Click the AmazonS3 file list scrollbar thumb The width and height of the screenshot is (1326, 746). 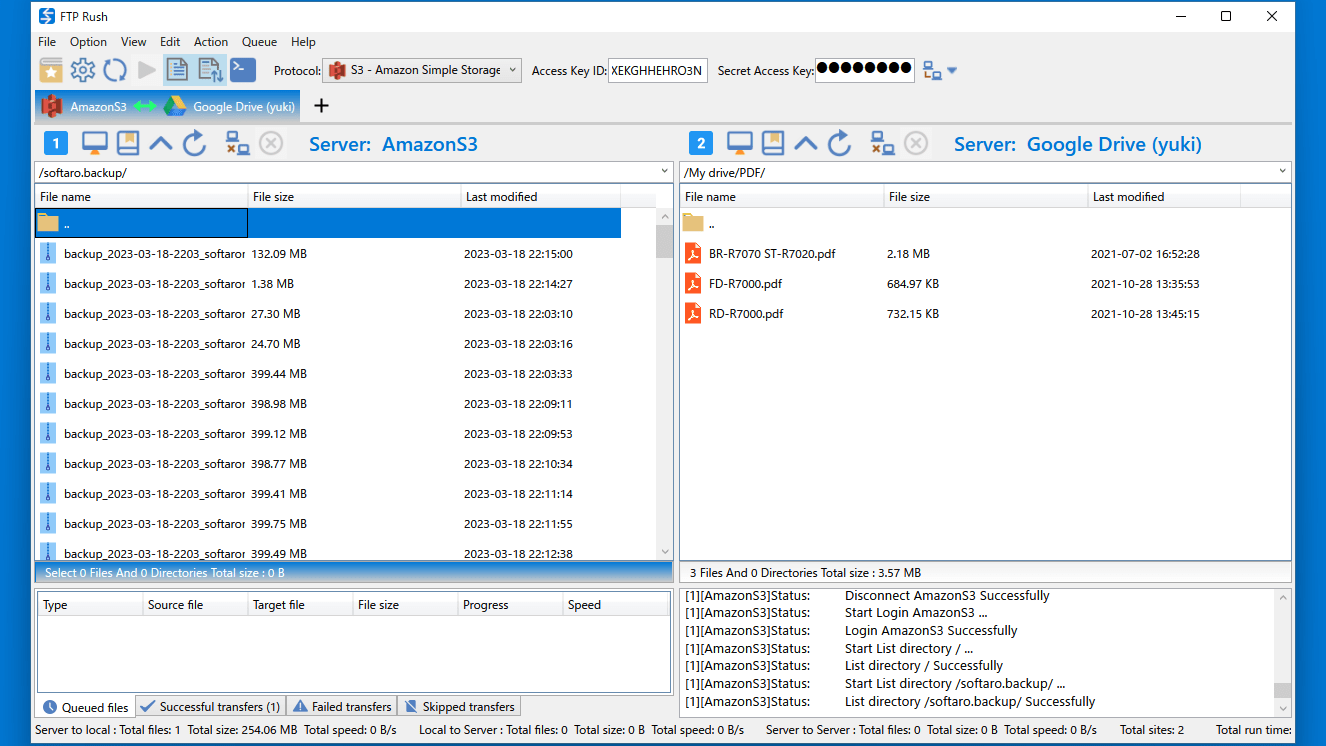pos(664,241)
